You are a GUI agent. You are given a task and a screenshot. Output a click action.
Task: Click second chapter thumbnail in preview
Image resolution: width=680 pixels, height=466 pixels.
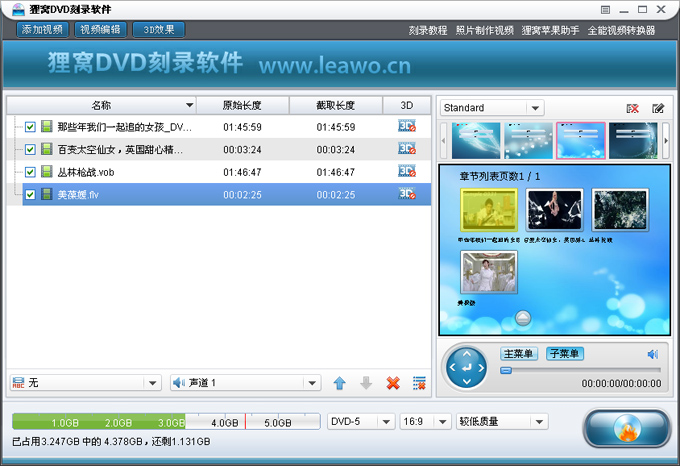tap(554, 210)
